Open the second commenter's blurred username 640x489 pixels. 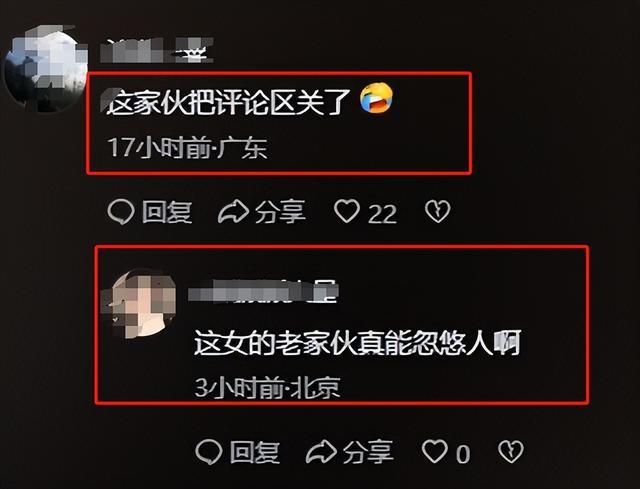click(x=263, y=291)
